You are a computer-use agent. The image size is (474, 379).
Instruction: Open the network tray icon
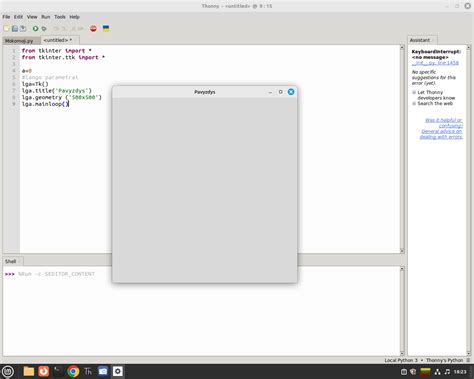437,372
